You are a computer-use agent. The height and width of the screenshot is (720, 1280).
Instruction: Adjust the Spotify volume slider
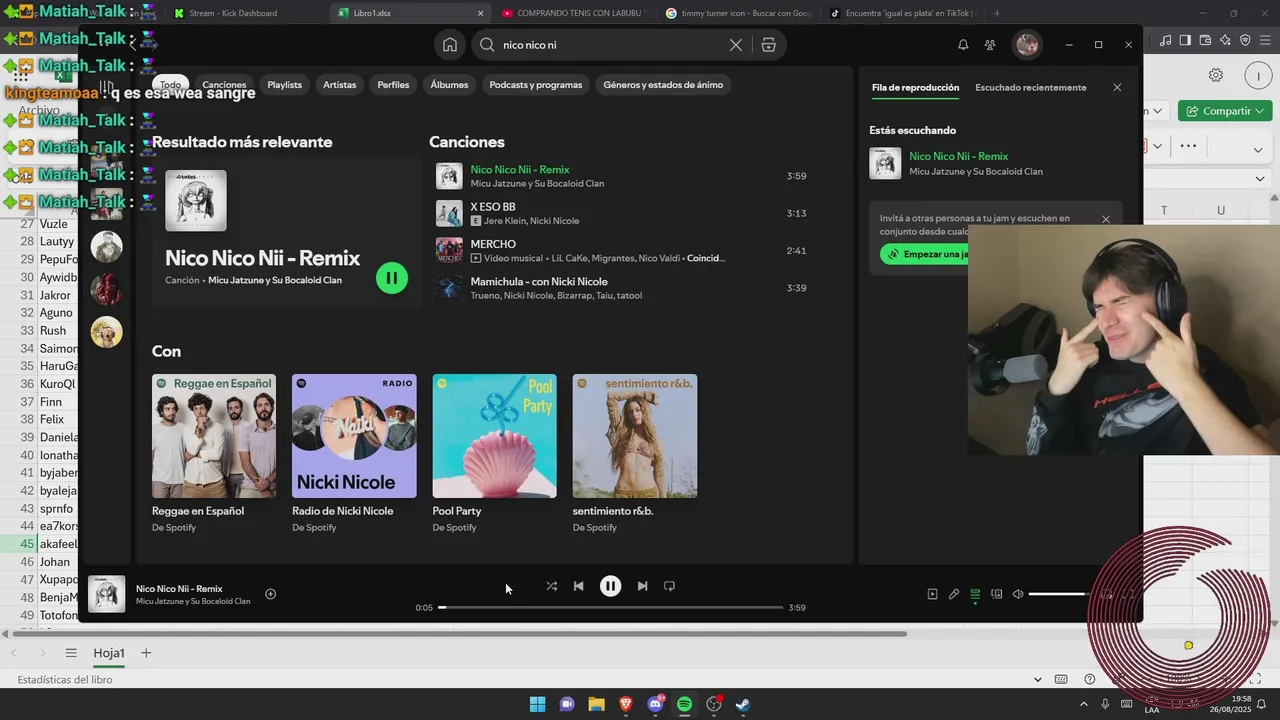(x=1060, y=594)
